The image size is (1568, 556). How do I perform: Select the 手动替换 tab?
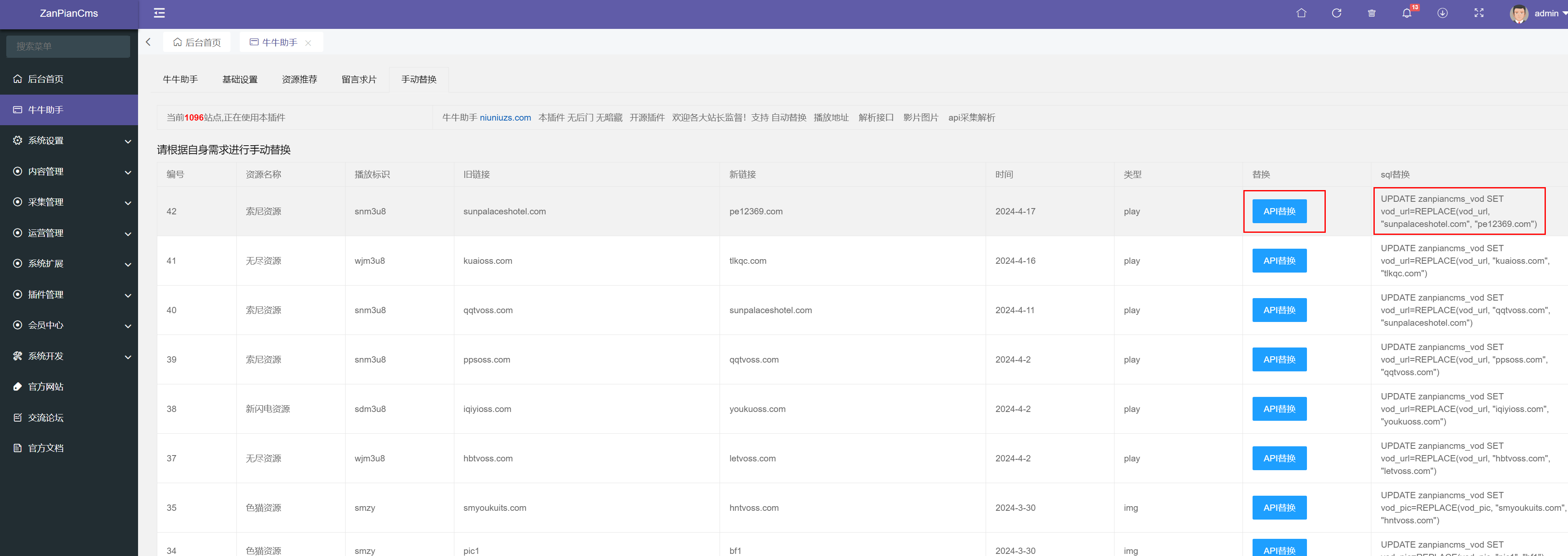pos(419,80)
